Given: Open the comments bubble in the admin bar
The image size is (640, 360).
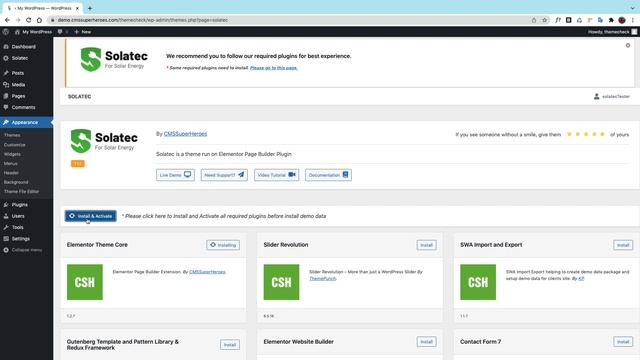Looking at the screenshot, I should pyautogui.click(x=62, y=32).
